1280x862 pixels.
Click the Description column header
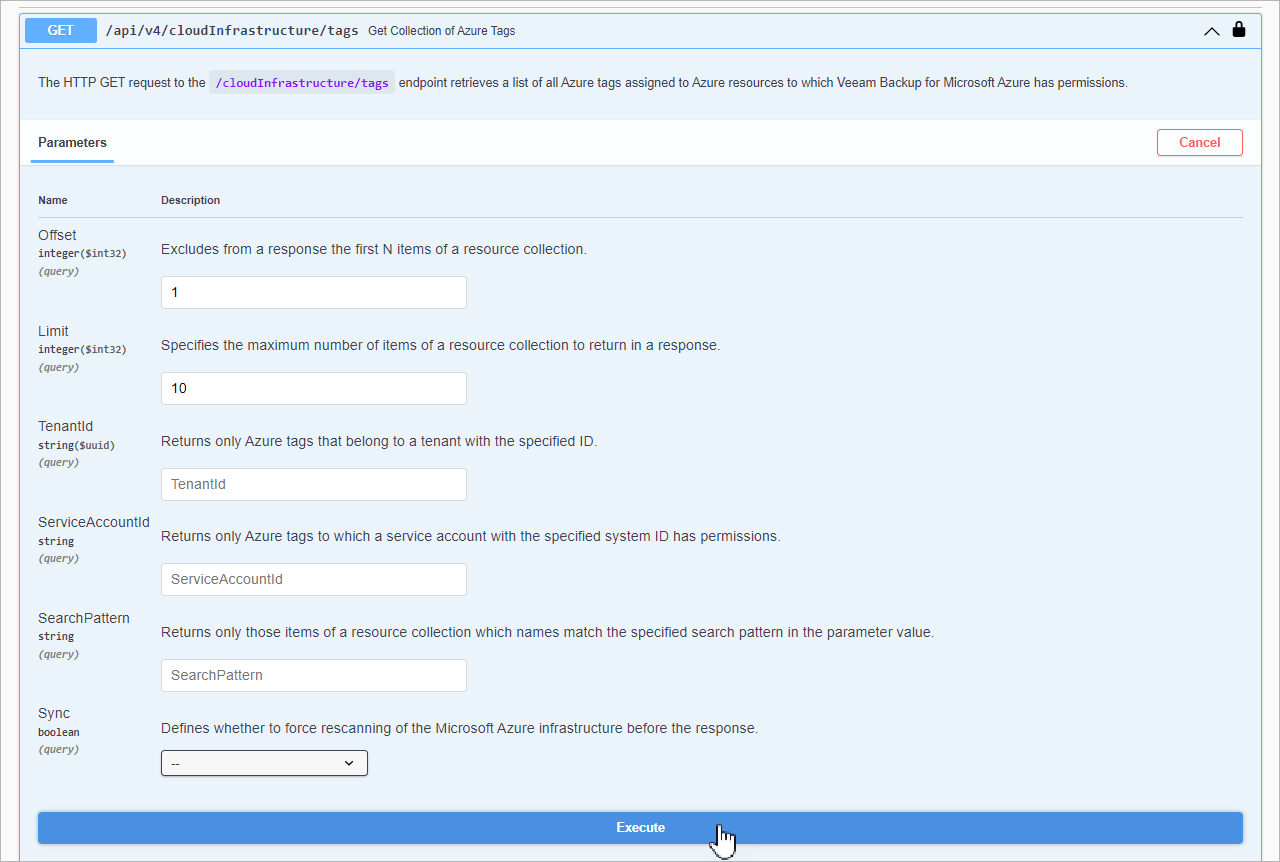190,200
